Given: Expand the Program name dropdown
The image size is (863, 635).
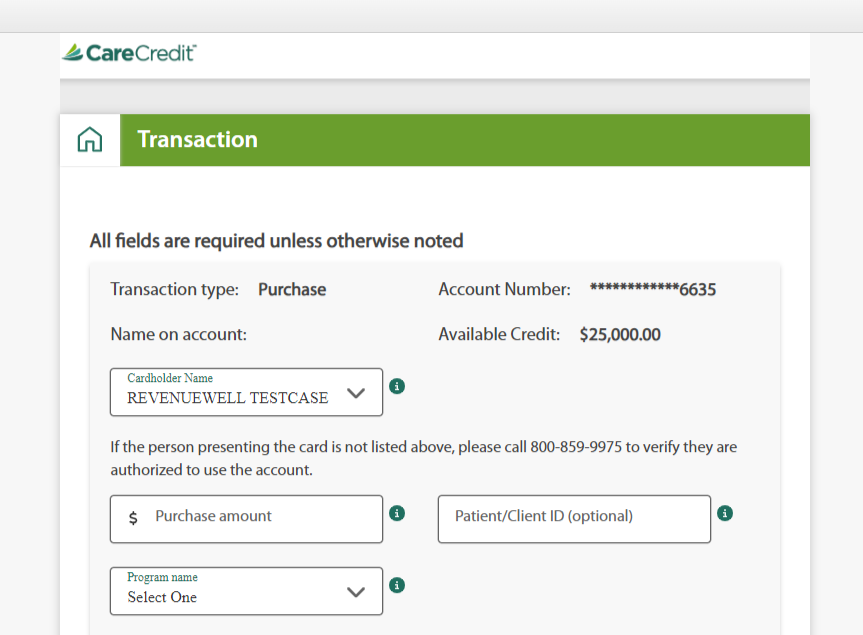Looking at the screenshot, I should coord(247,591).
